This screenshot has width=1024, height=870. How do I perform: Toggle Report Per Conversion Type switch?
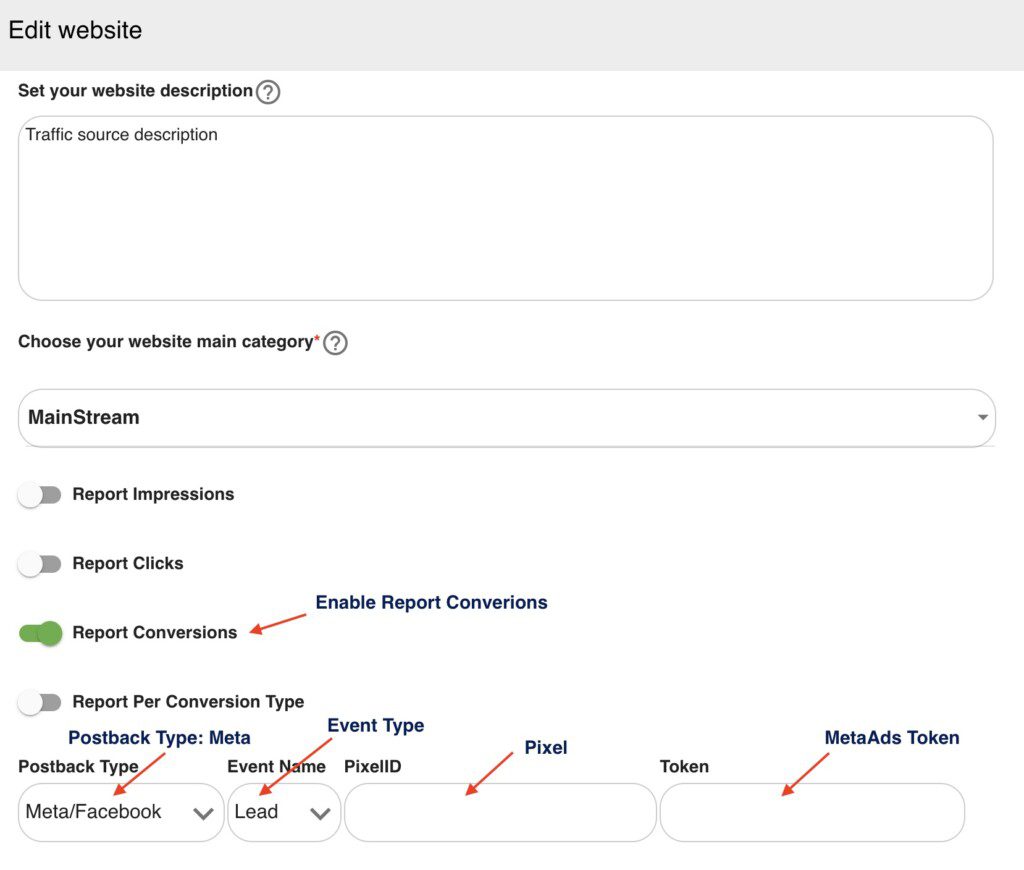(x=40, y=702)
